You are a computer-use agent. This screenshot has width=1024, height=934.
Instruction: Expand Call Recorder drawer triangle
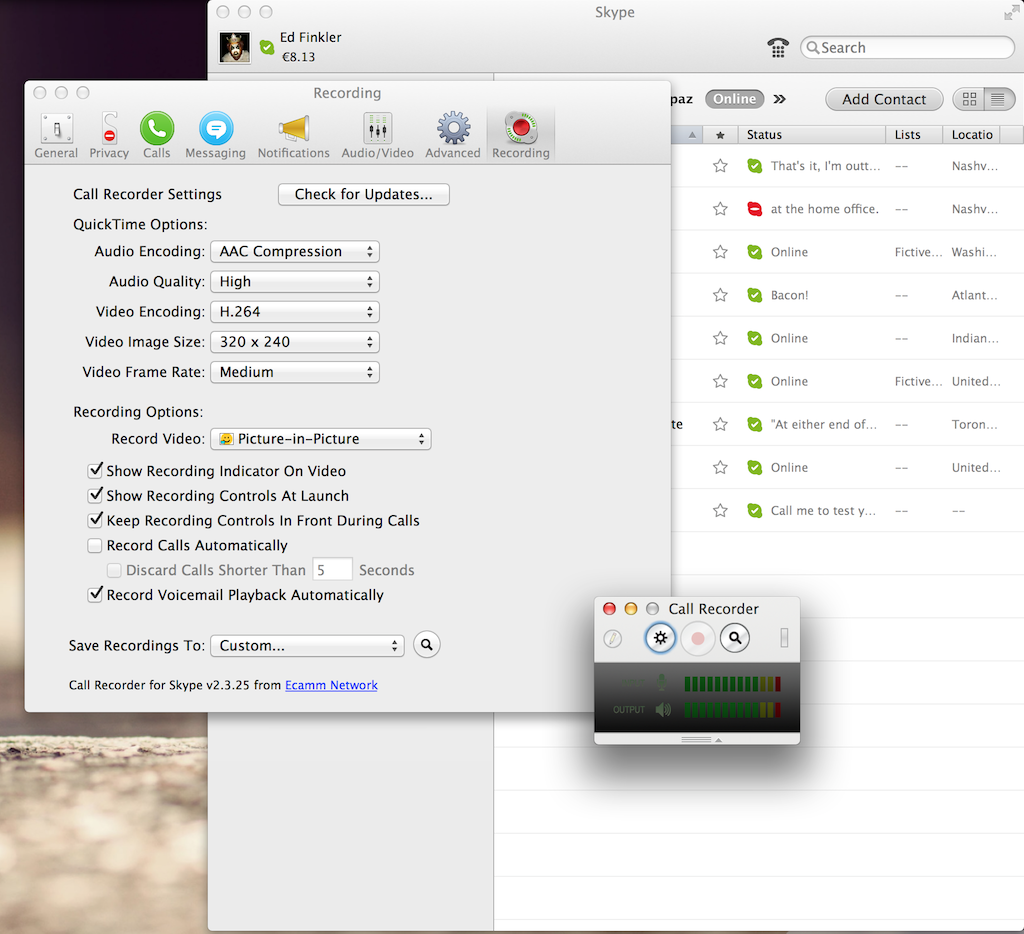pyautogui.click(x=718, y=740)
